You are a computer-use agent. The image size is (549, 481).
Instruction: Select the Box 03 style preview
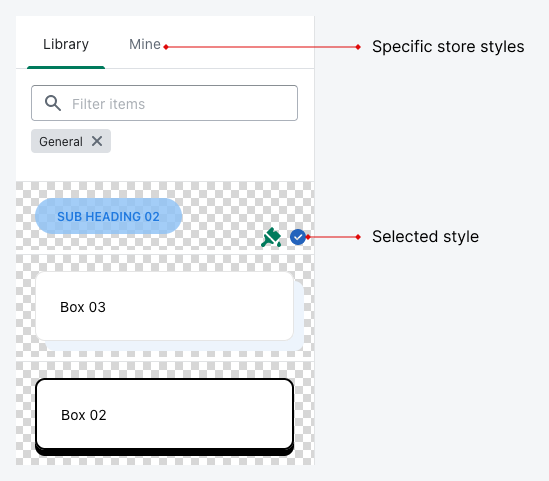click(165, 306)
